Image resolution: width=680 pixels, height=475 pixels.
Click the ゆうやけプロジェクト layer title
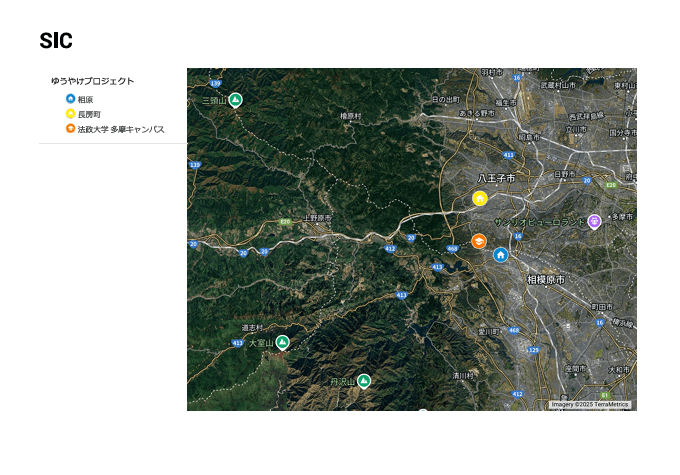tap(93, 81)
